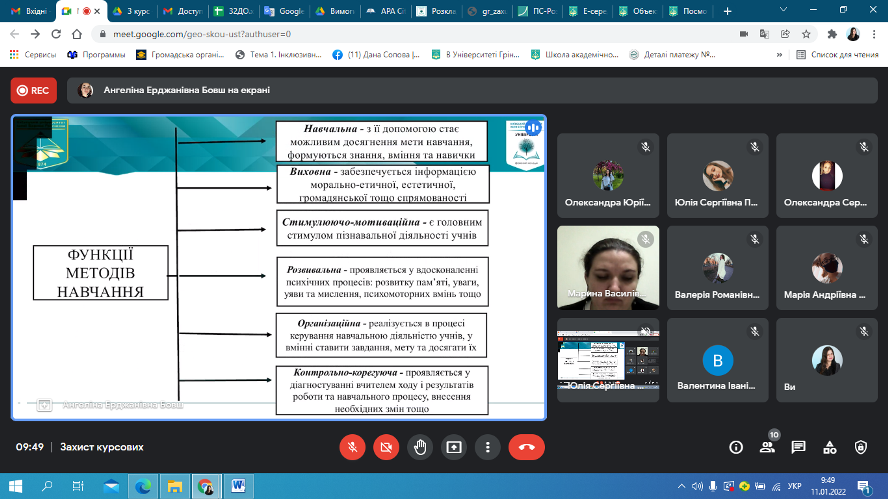Image resolution: width=888 pixels, height=499 pixels.
Task: Open the Activities panel
Action: (x=830, y=447)
